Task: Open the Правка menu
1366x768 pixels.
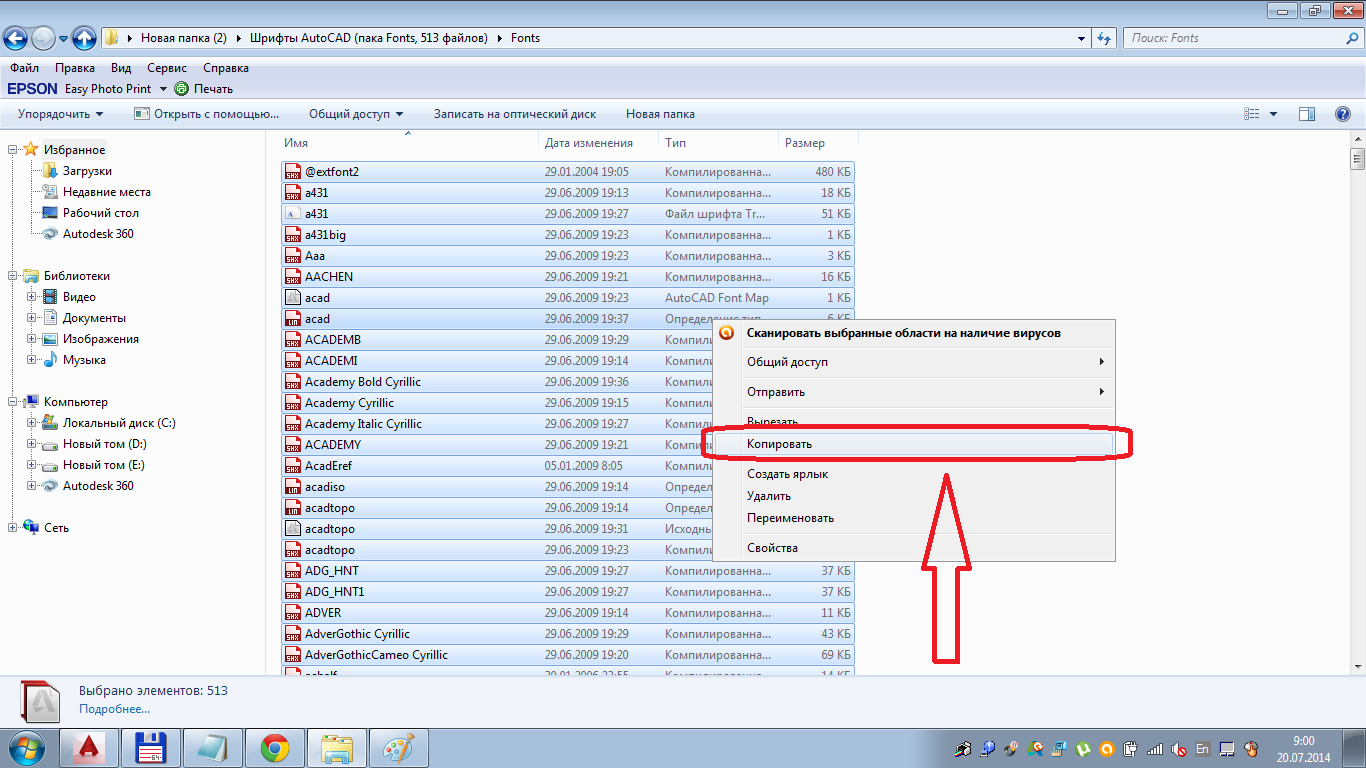Action: click(75, 68)
